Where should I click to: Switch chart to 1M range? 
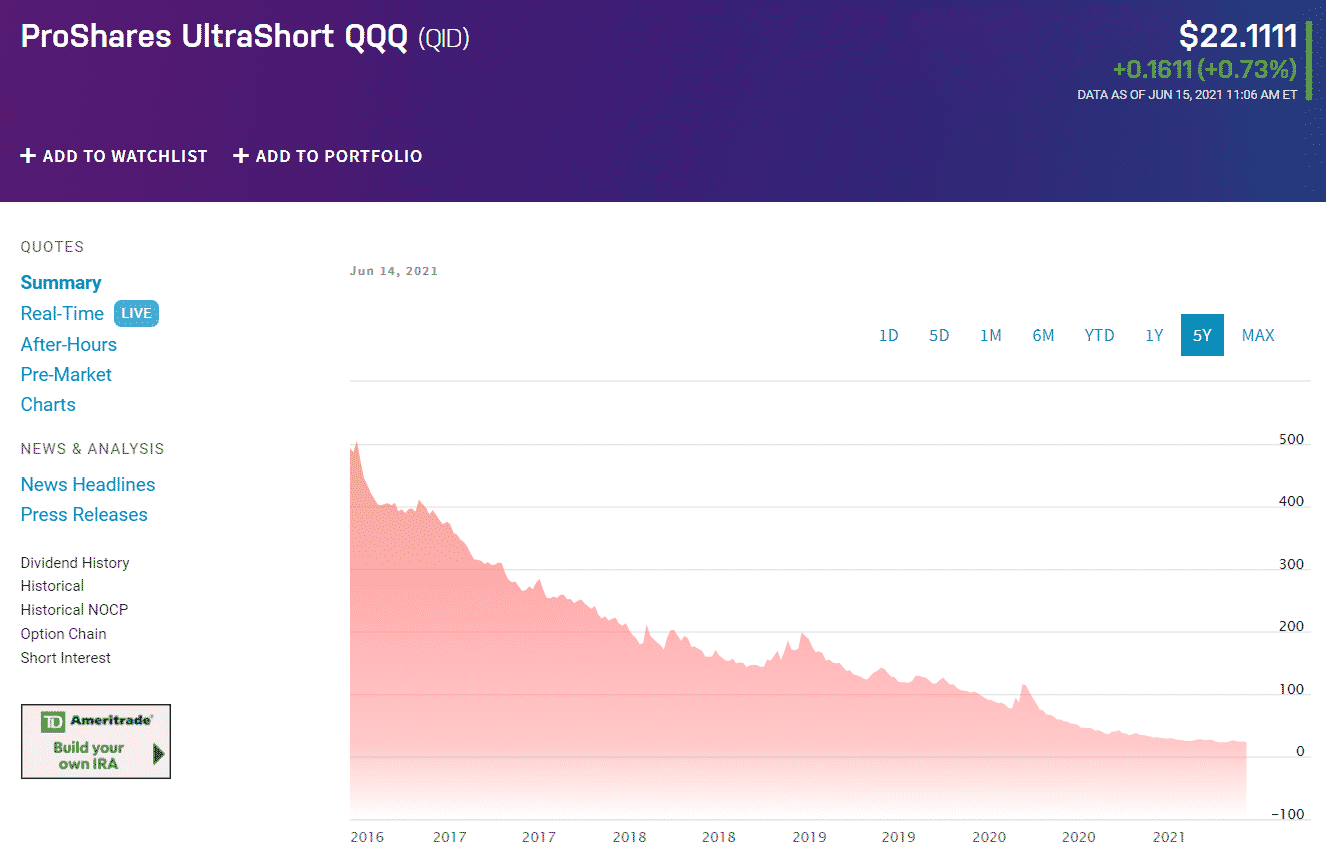click(x=991, y=335)
